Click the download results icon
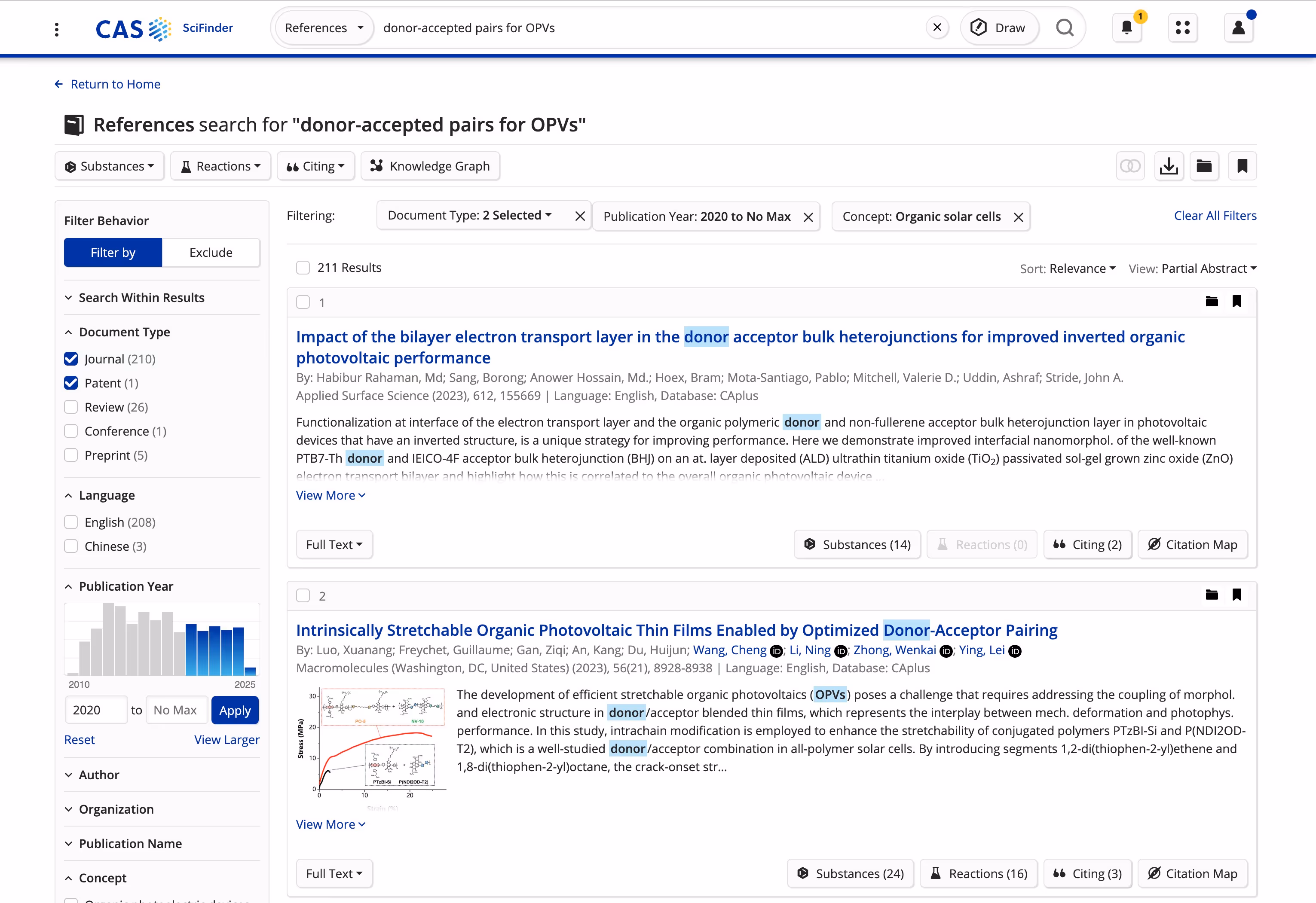Viewport: 1316px width, 903px height. 1168,166
